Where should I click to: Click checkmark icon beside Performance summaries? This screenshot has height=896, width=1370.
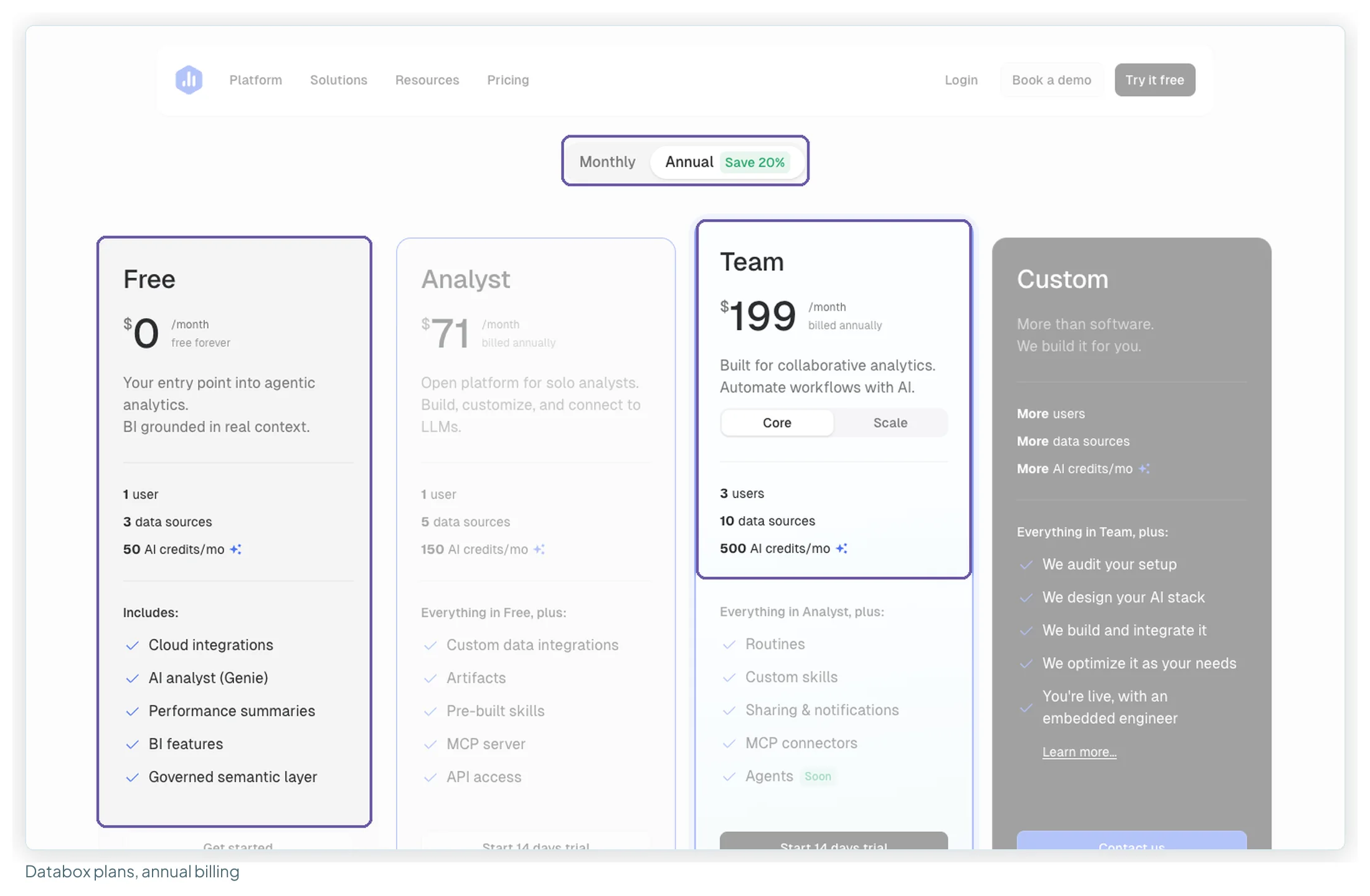coord(132,711)
